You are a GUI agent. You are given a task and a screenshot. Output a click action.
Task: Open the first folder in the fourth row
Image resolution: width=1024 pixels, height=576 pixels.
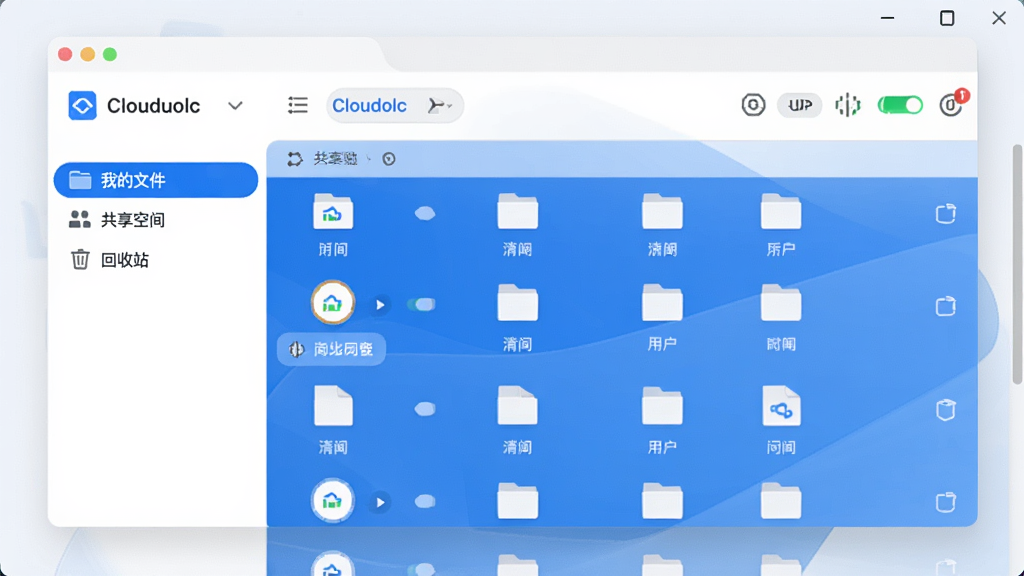point(517,501)
